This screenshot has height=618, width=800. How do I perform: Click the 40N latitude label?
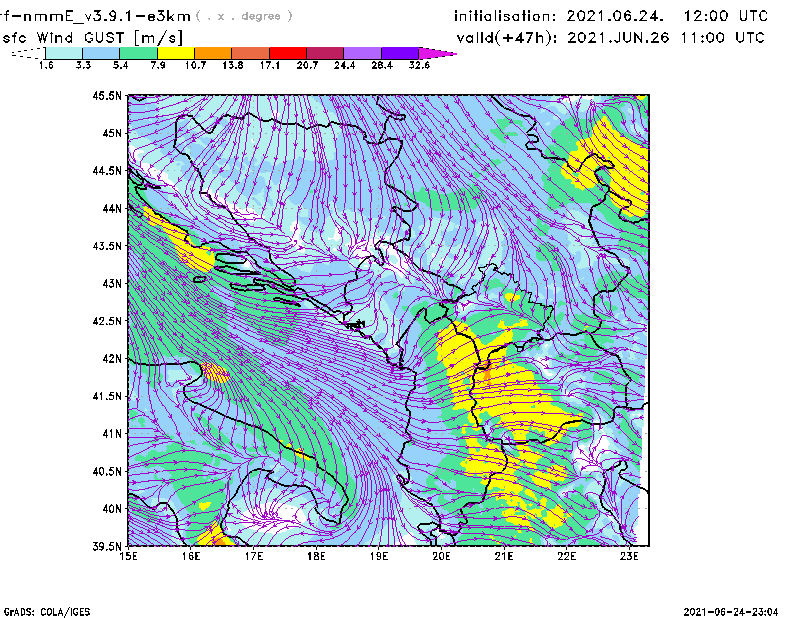(x=112, y=509)
